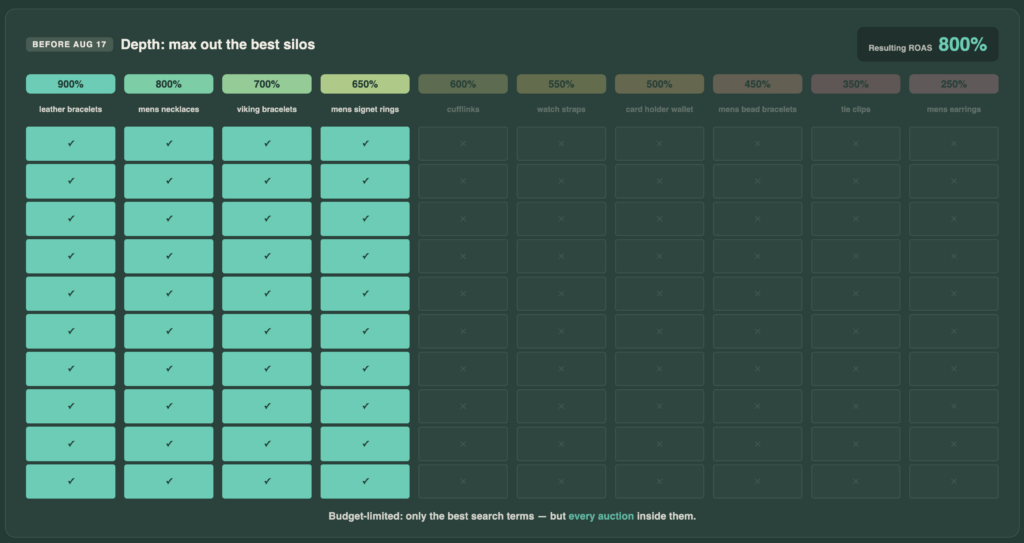Select the 700% badge above viking bracelets
Screen dimensions: 1024x543
(266, 84)
